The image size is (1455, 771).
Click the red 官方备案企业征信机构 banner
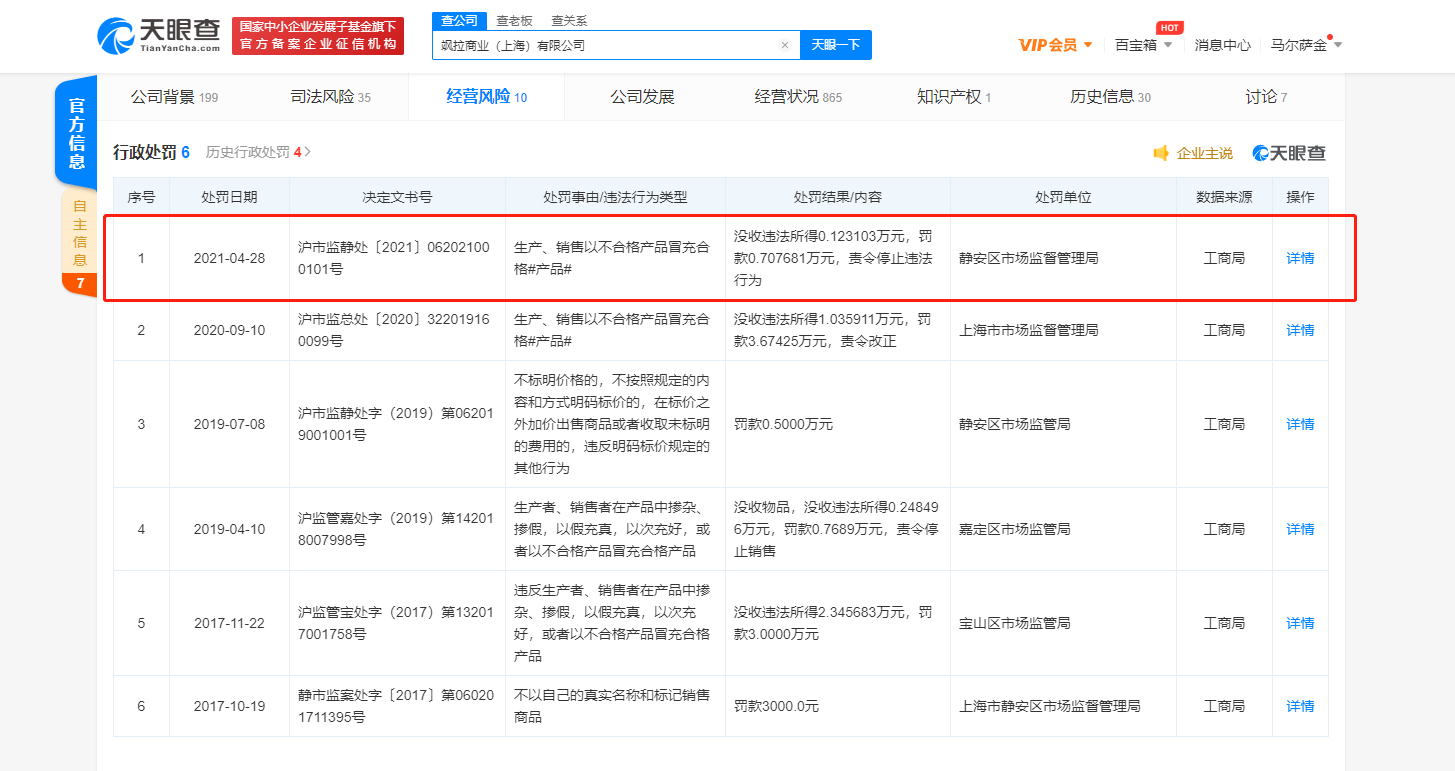(318, 36)
